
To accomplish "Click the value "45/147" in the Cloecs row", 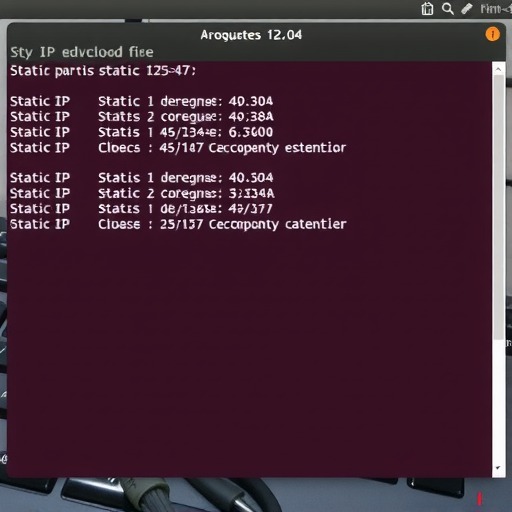I will [x=181, y=148].
